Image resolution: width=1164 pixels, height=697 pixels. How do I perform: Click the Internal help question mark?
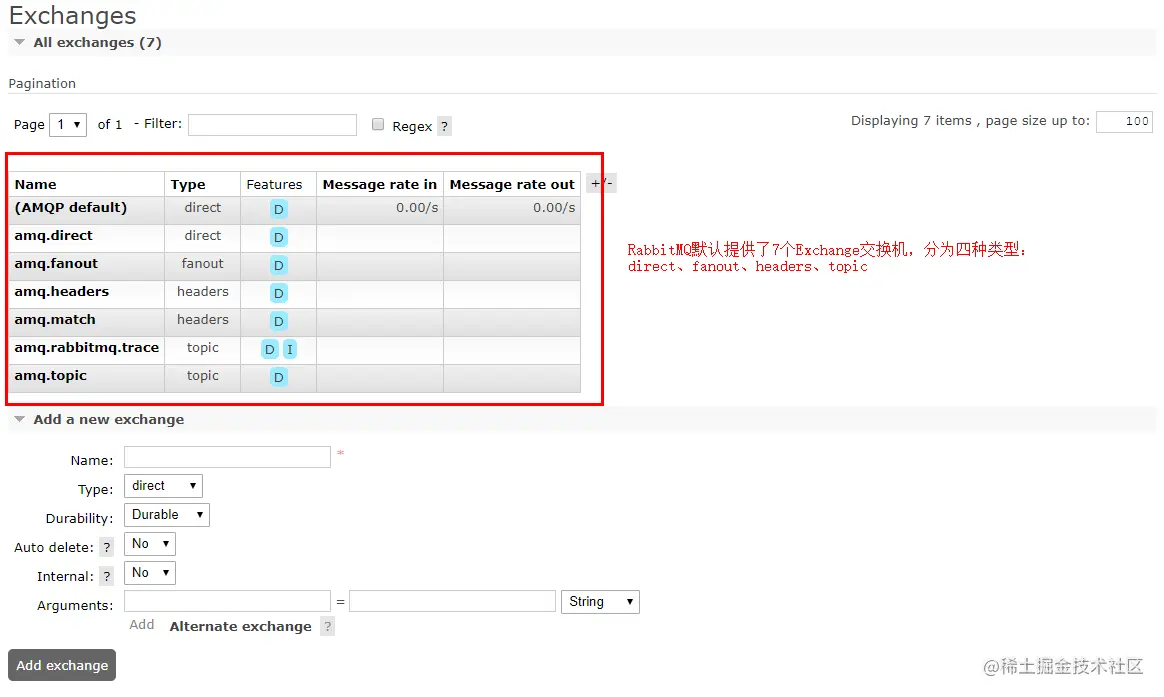click(x=107, y=576)
